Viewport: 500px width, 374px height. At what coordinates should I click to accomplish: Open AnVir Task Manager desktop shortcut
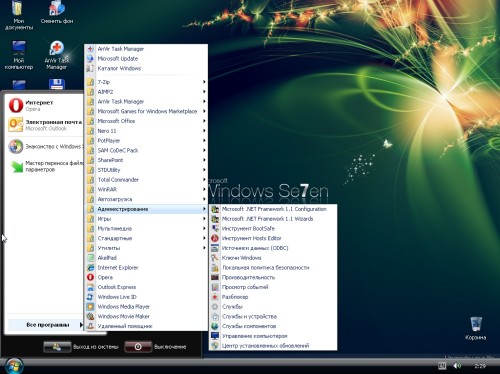click(57, 55)
